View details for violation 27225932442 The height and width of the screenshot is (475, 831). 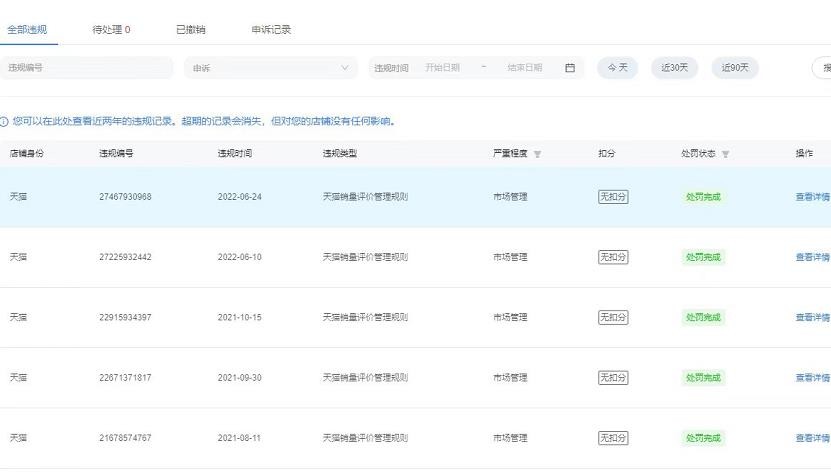point(812,257)
